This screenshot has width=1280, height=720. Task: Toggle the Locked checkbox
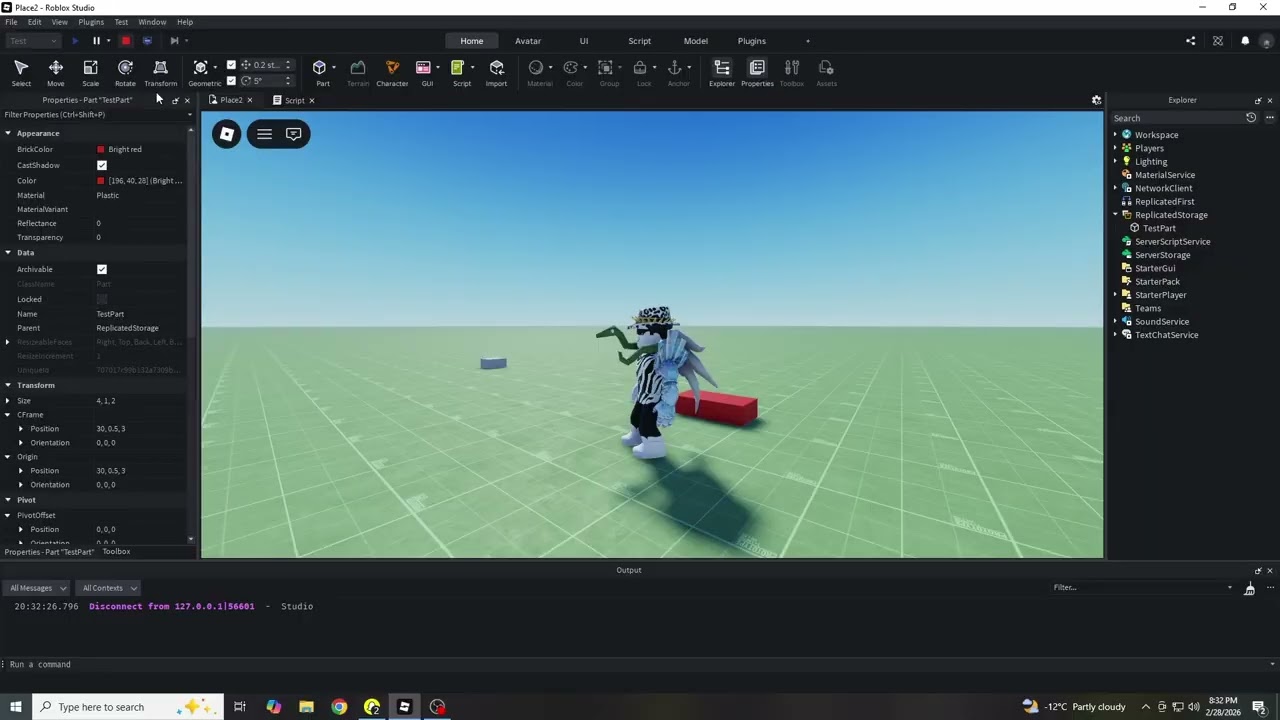102,299
